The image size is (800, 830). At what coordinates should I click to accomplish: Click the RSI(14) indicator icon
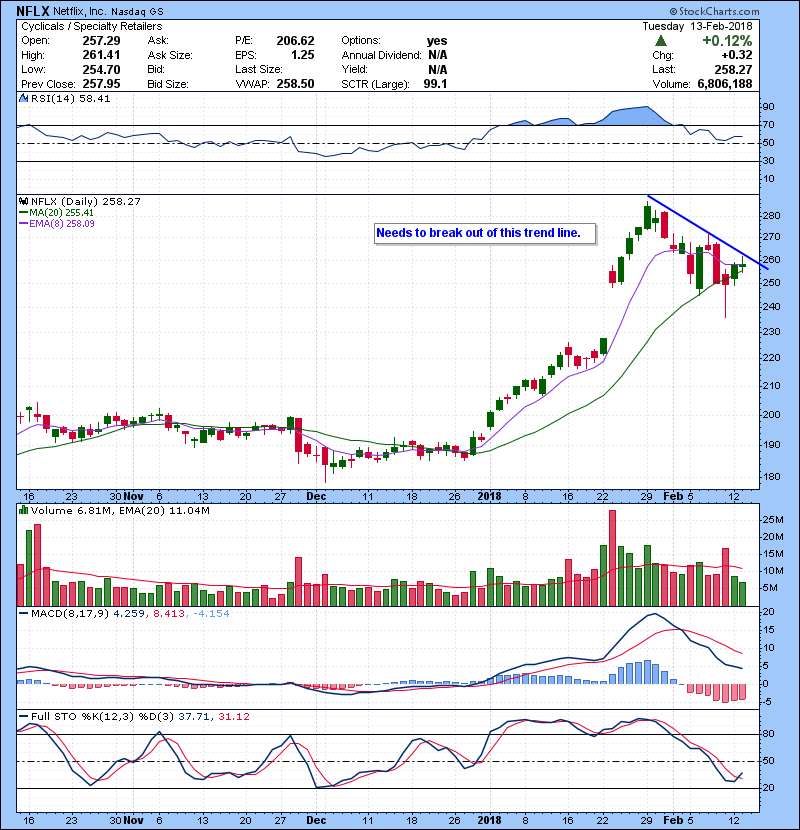23,98
